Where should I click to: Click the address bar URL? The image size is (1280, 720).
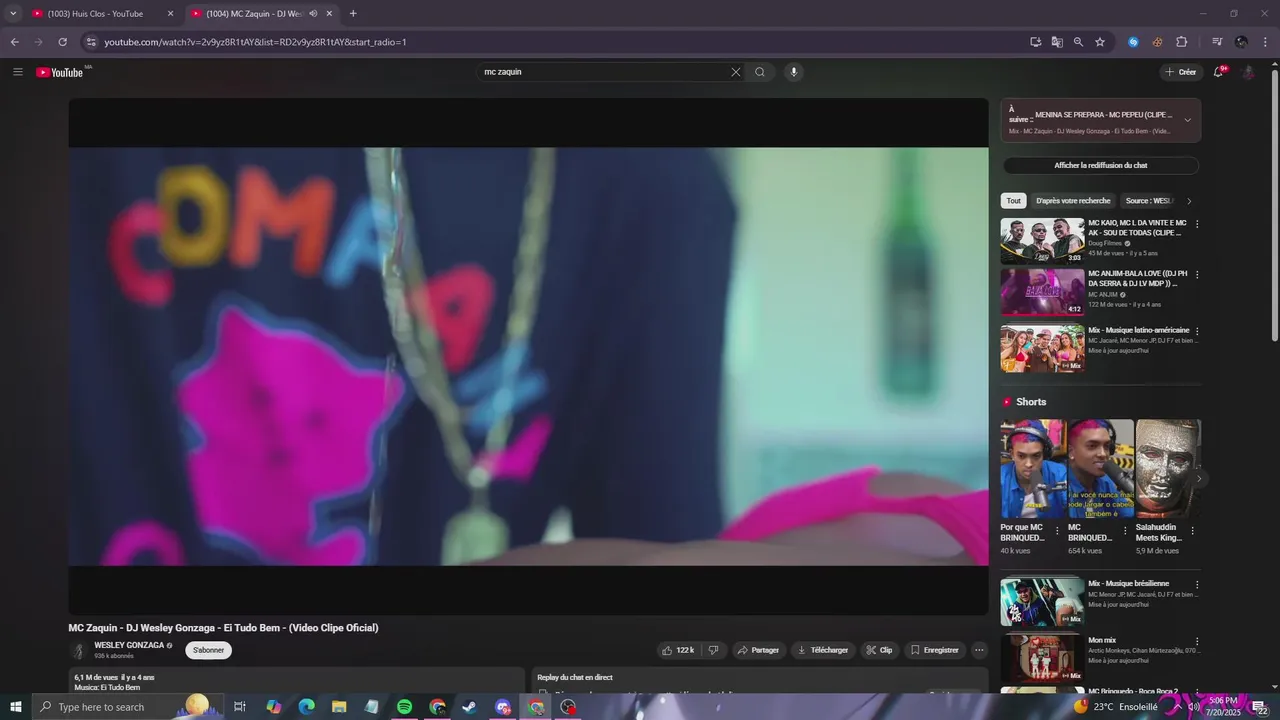[256, 42]
